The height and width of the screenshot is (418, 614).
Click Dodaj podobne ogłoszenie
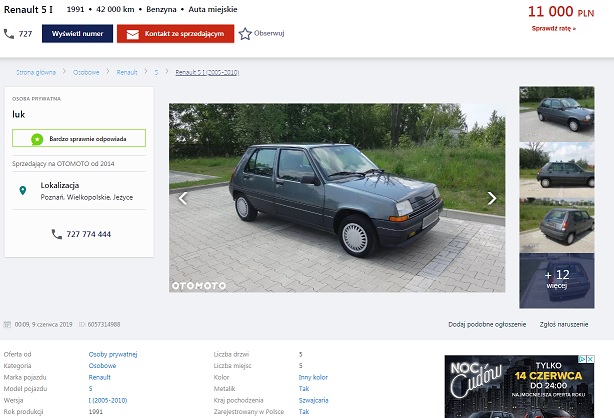[487, 324]
